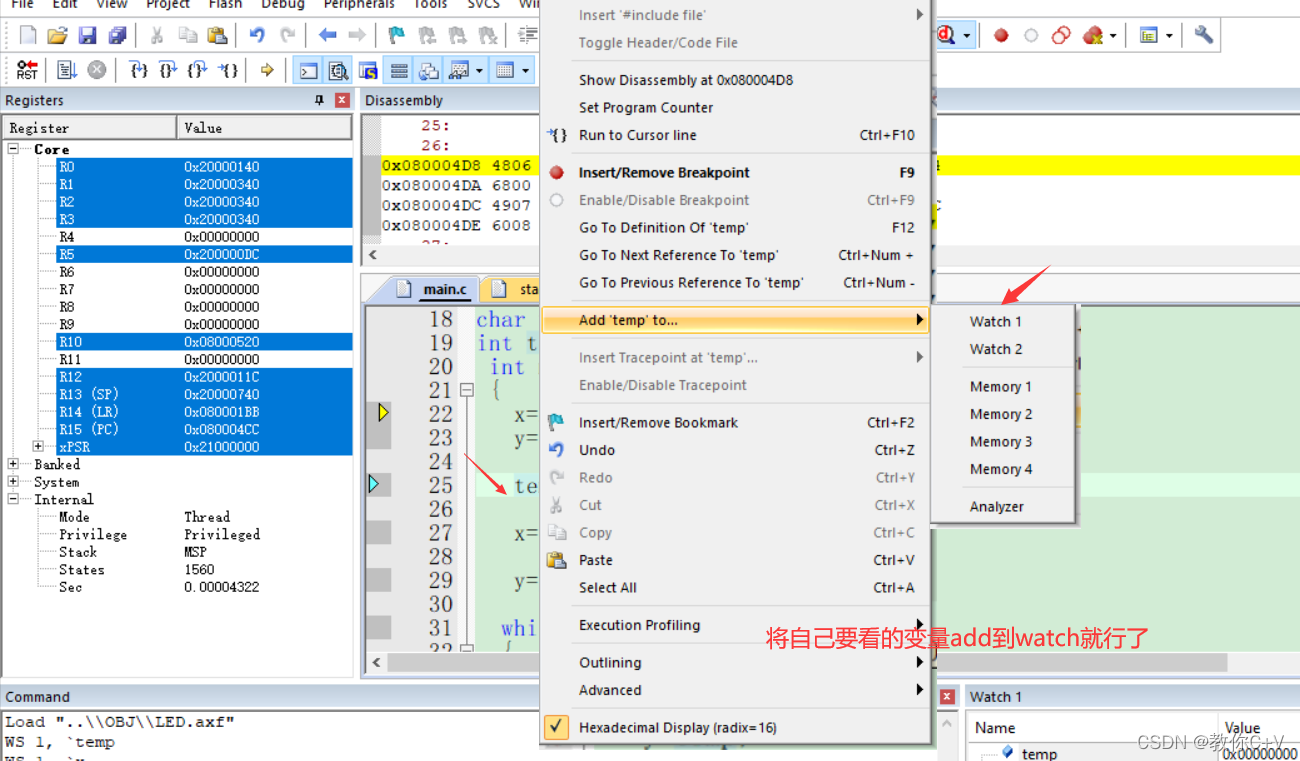Open kill-breakpoints dropdown arrow

1112,36
